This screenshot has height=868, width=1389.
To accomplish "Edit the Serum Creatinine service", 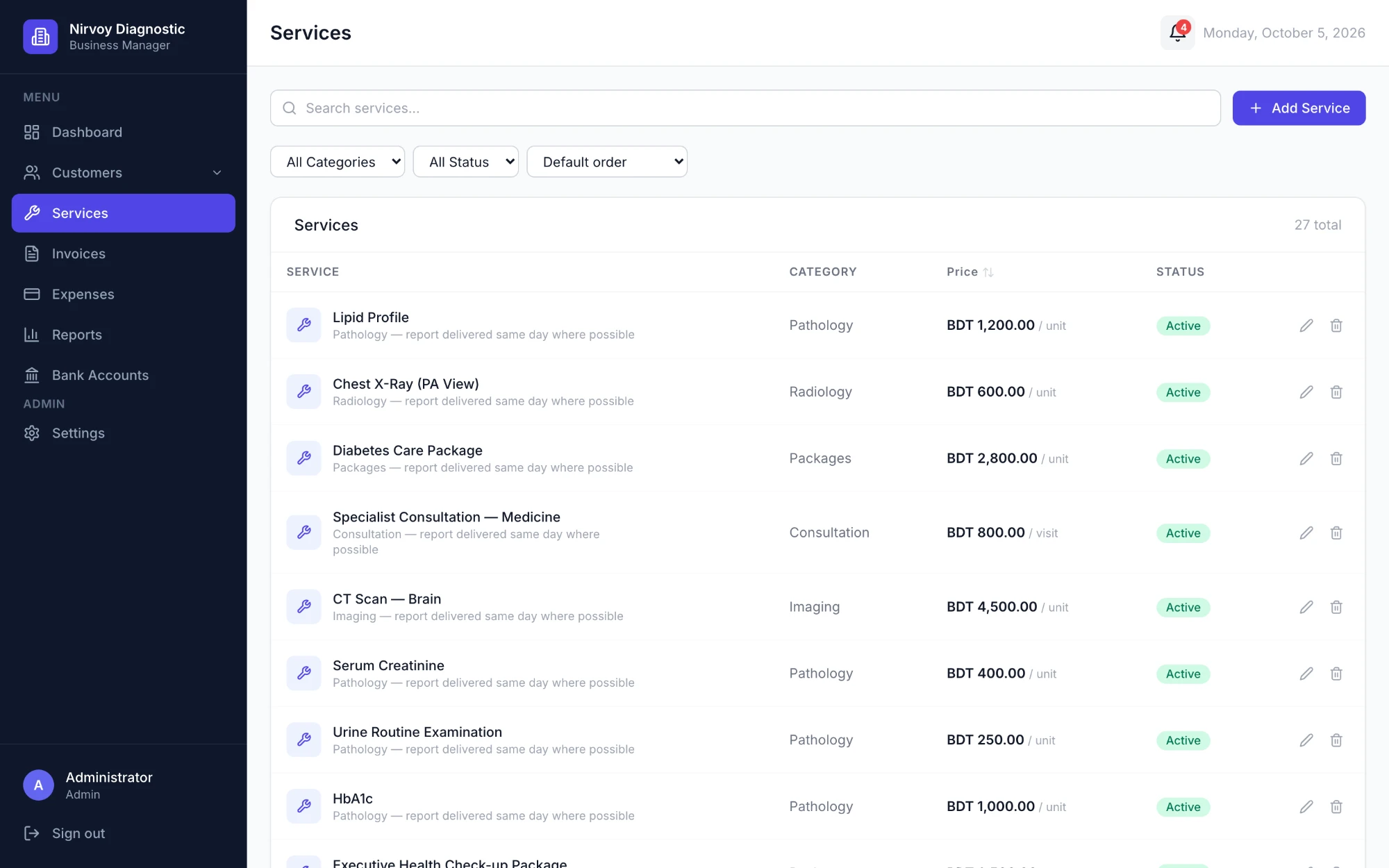I will coord(1306,674).
